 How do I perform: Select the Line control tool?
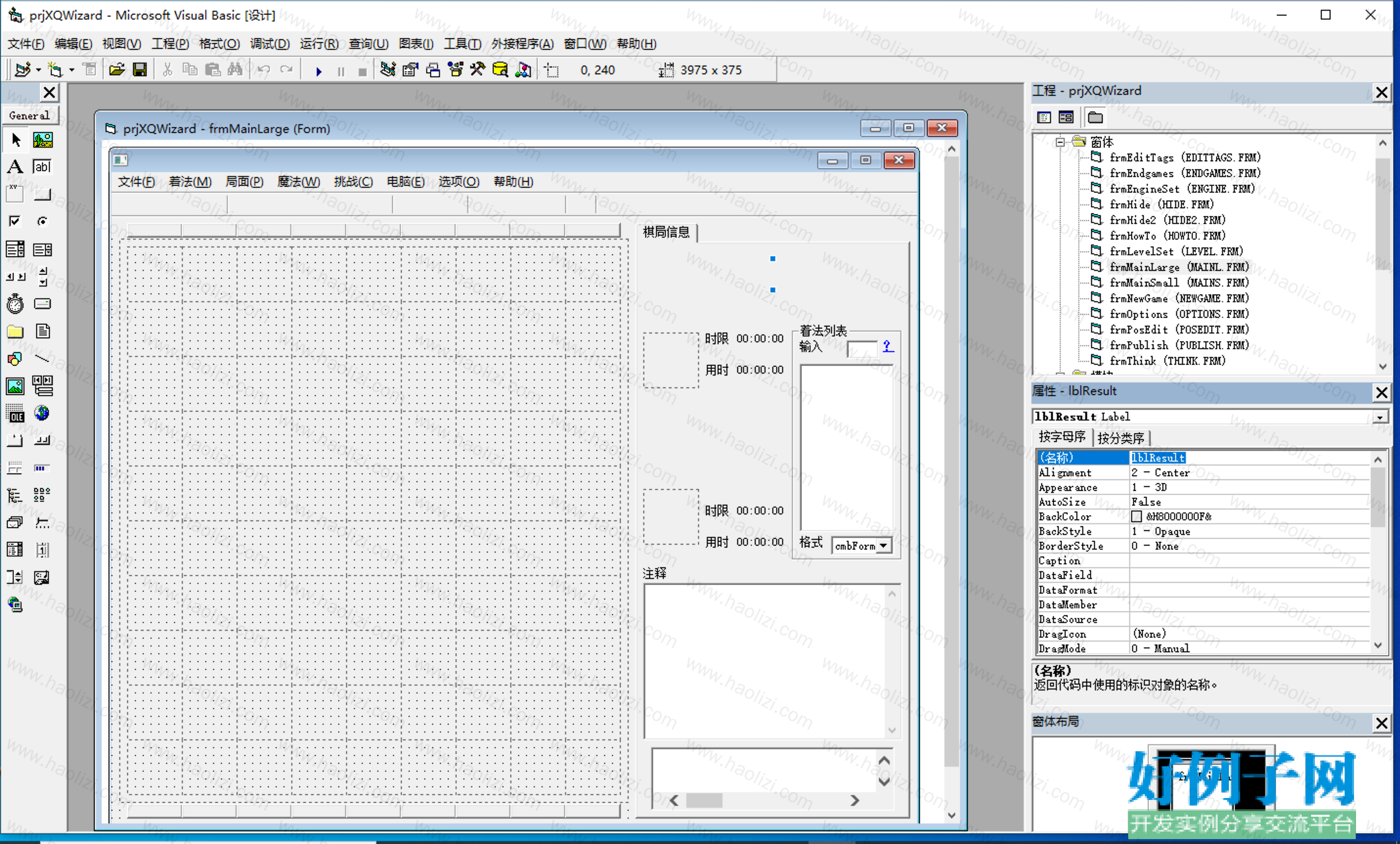pos(43,358)
